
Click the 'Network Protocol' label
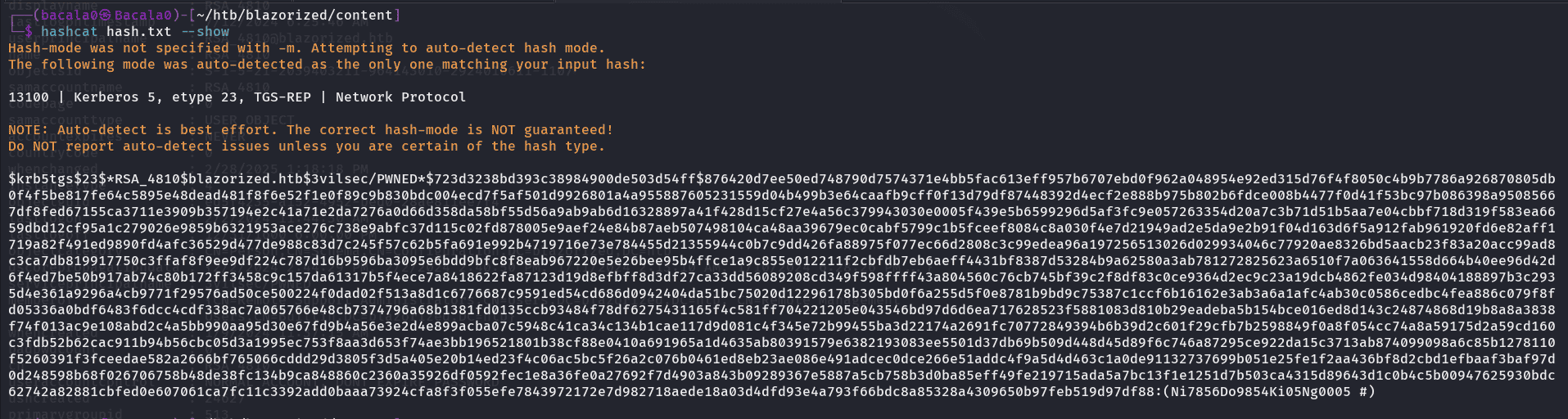[x=400, y=97]
